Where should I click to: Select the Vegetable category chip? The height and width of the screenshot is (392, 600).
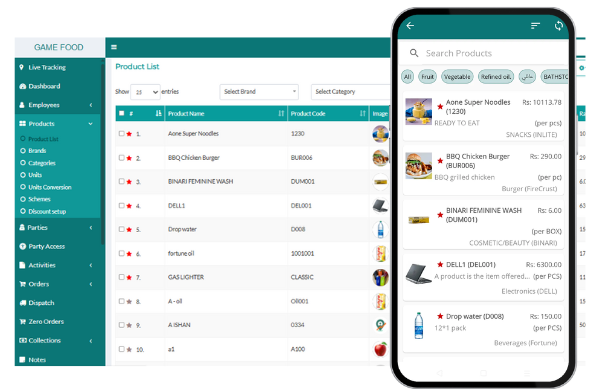point(457,77)
